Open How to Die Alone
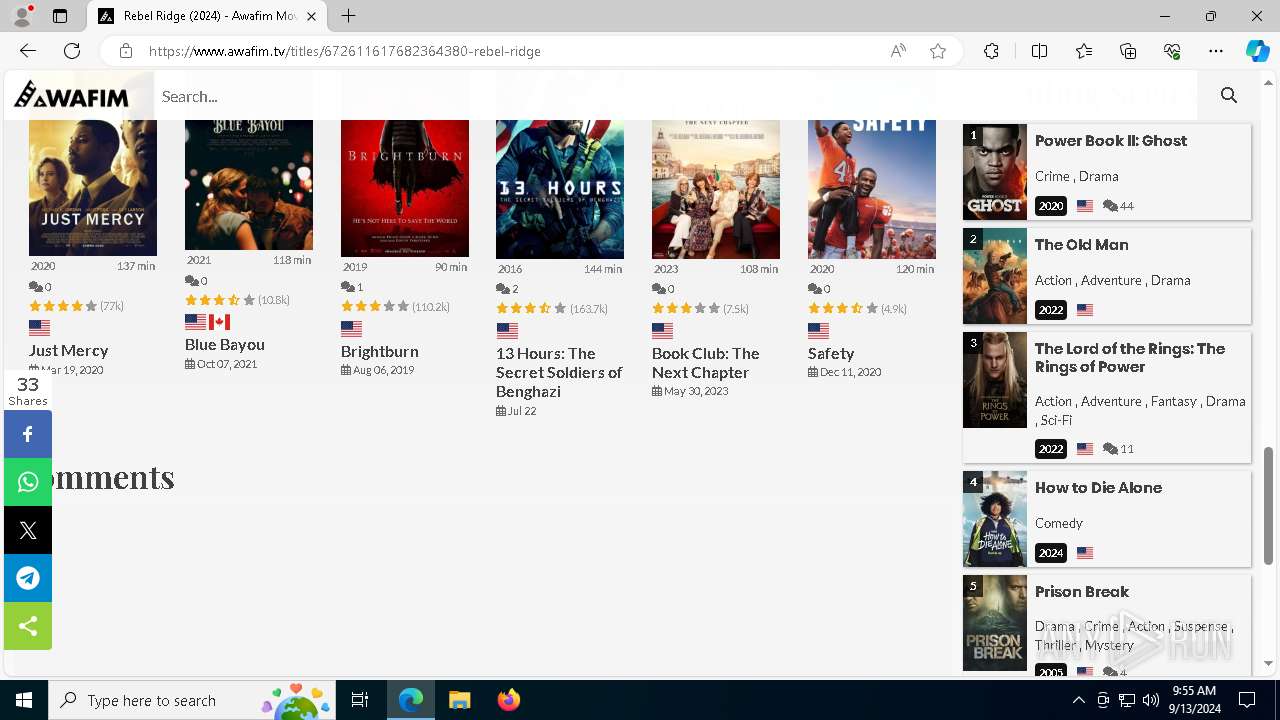 point(1099,487)
